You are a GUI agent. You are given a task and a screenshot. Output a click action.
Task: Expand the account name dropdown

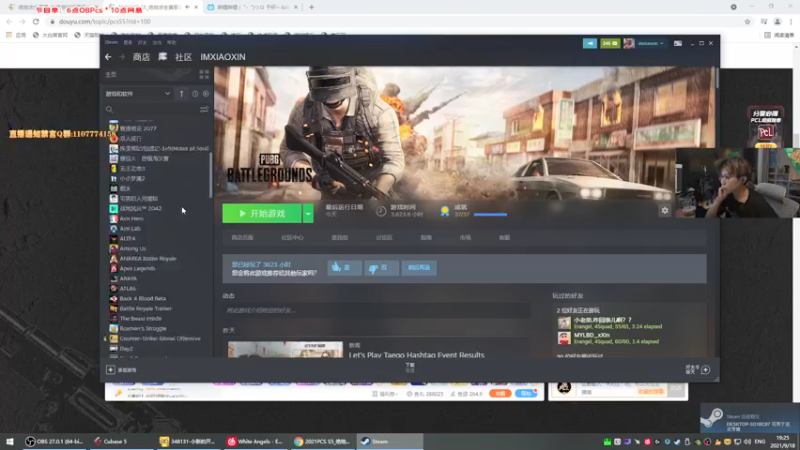click(x=651, y=43)
